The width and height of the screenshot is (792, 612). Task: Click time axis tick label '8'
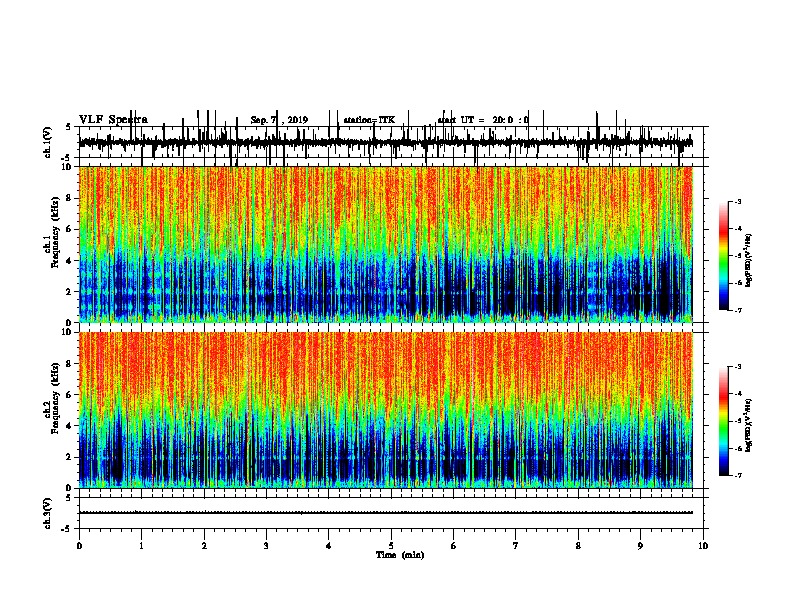[578, 546]
